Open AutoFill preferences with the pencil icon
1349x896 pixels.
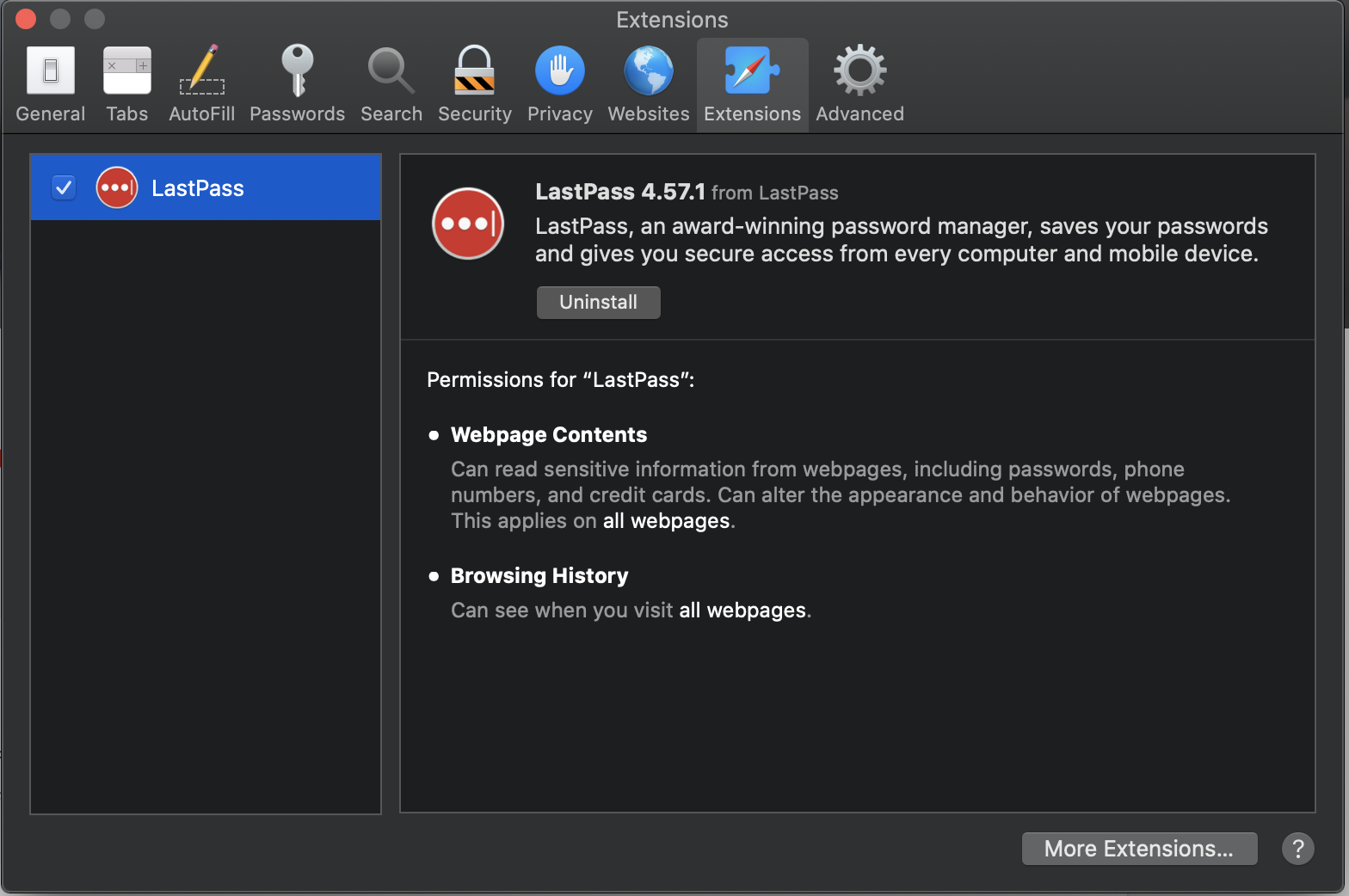point(201,84)
